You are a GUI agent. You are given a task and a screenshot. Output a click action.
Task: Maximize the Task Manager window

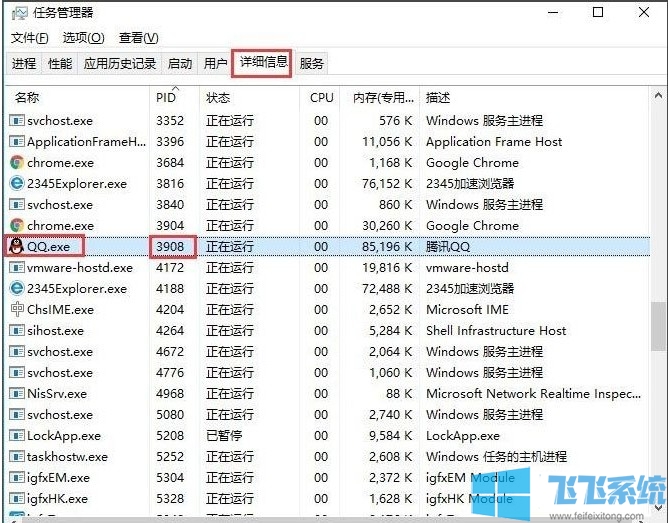598,12
